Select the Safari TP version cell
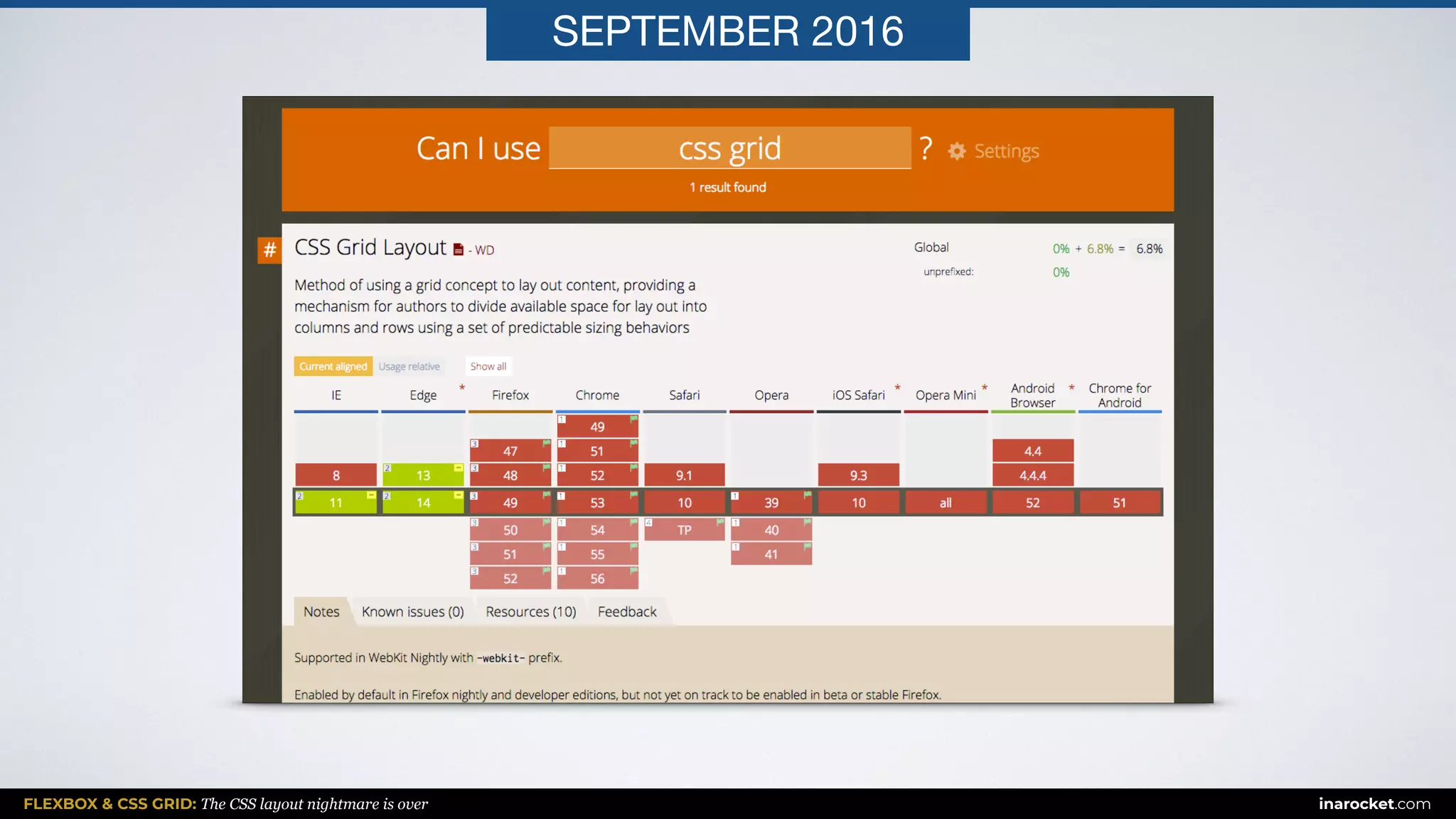The height and width of the screenshot is (819, 1456). coord(684,530)
